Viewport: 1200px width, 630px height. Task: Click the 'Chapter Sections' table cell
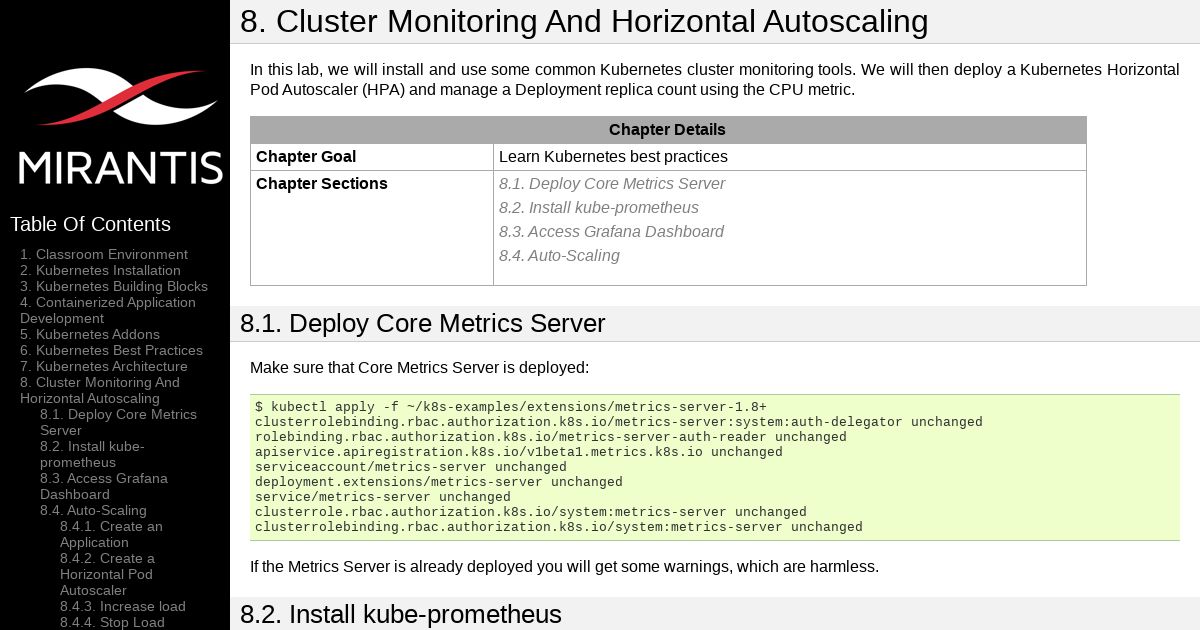(x=372, y=228)
